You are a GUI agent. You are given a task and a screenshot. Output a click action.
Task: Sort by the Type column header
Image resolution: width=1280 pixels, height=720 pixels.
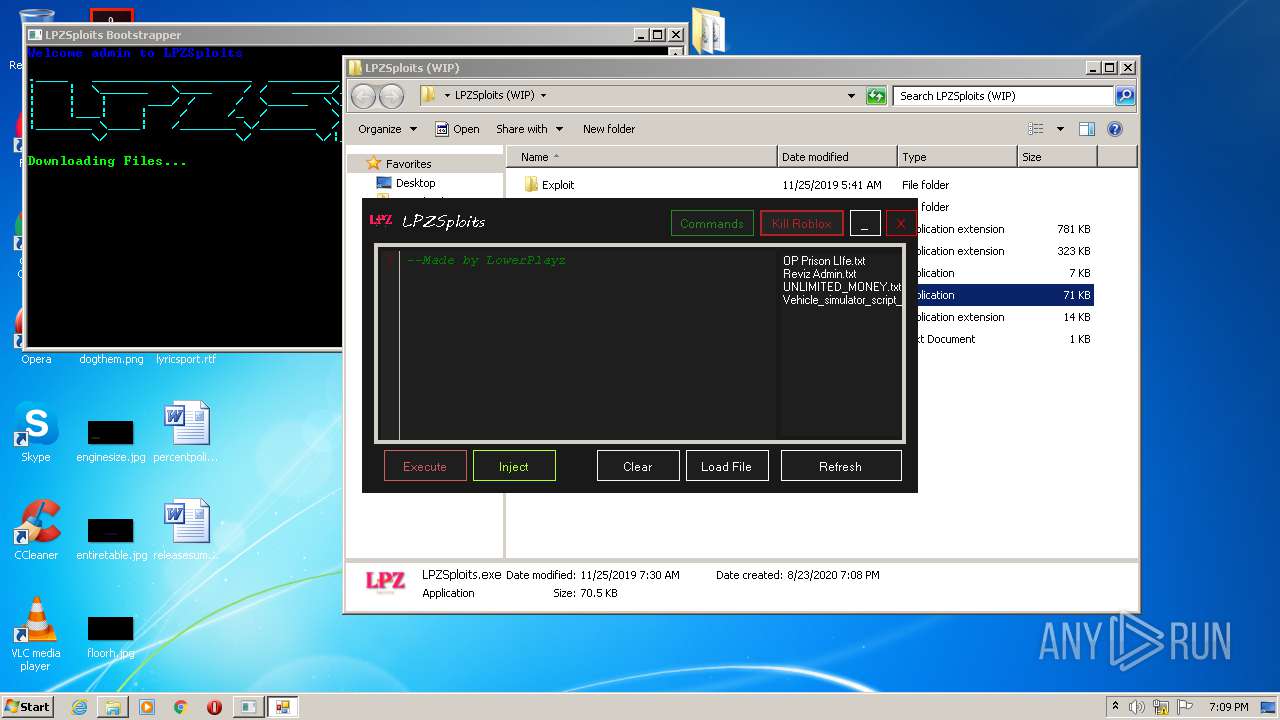tap(957, 157)
